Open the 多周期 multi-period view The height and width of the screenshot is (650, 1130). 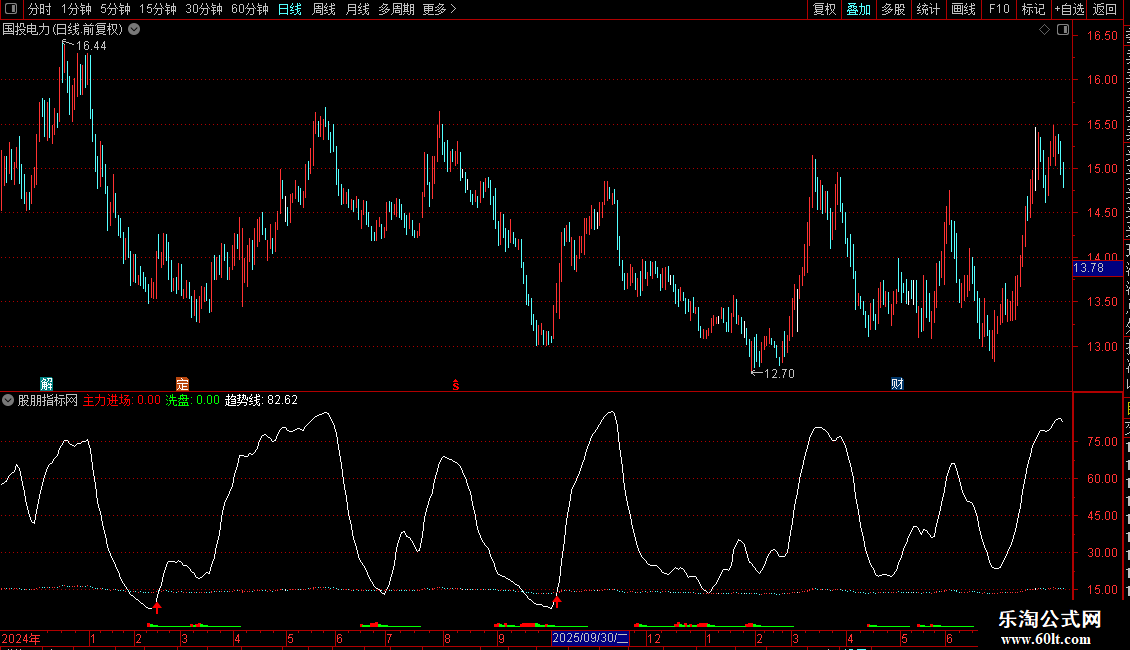(396, 9)
